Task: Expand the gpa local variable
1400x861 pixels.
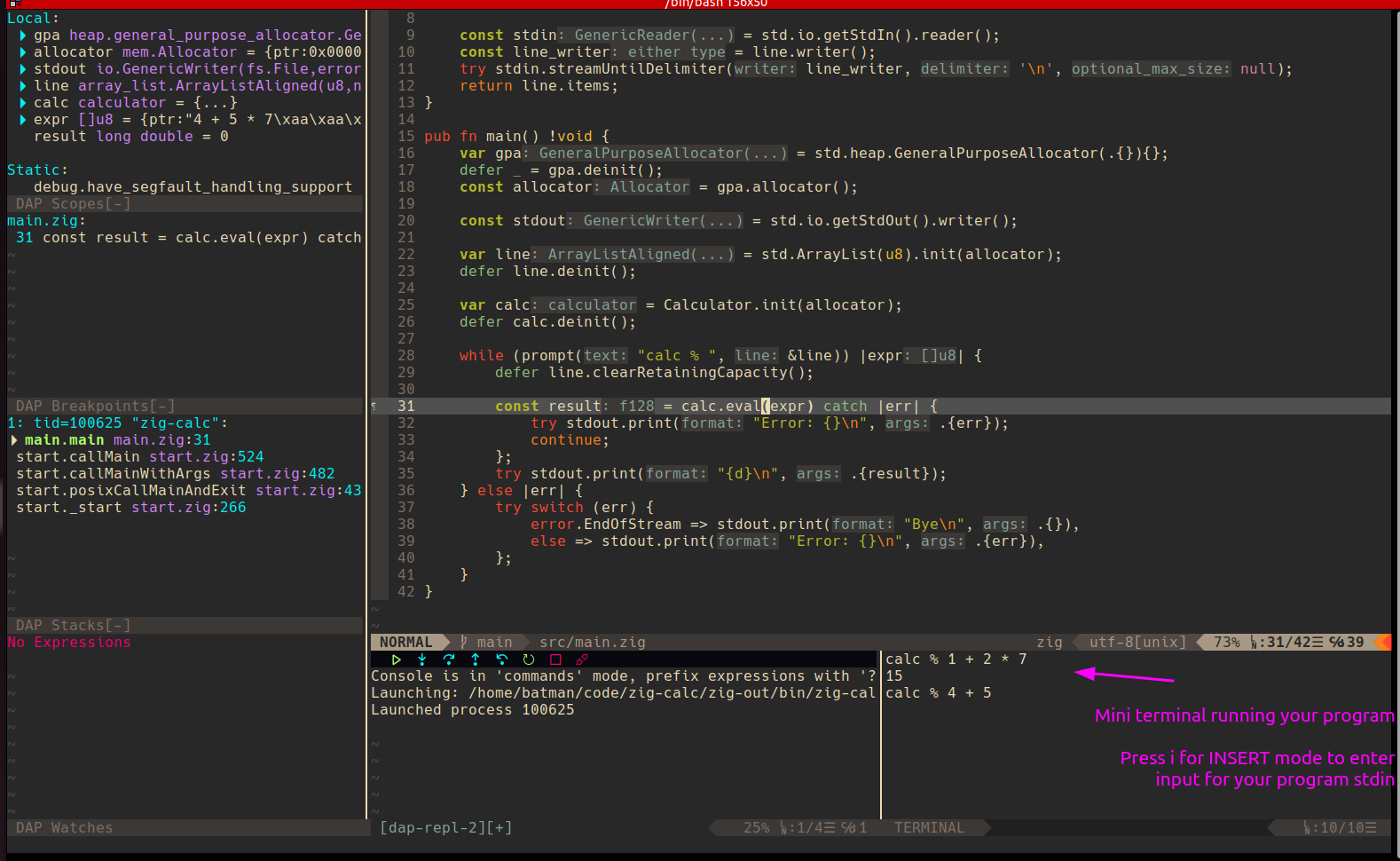Action: click(23, 36)
